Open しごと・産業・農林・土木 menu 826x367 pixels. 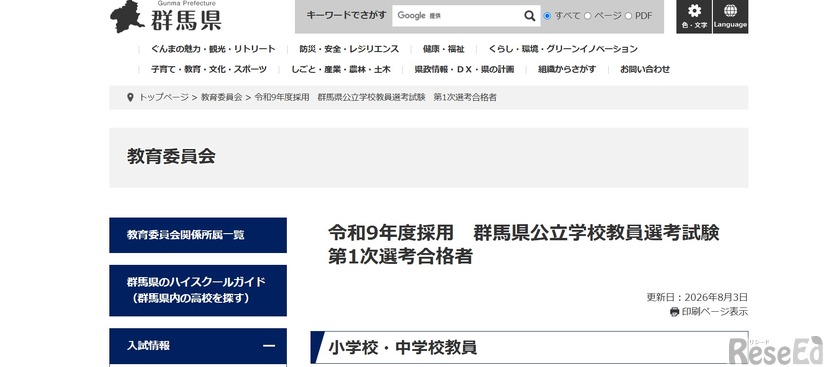coord(341,69)
